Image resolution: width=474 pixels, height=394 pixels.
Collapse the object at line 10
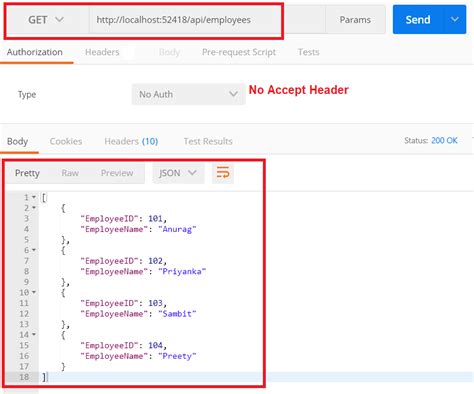click(34, 293)
